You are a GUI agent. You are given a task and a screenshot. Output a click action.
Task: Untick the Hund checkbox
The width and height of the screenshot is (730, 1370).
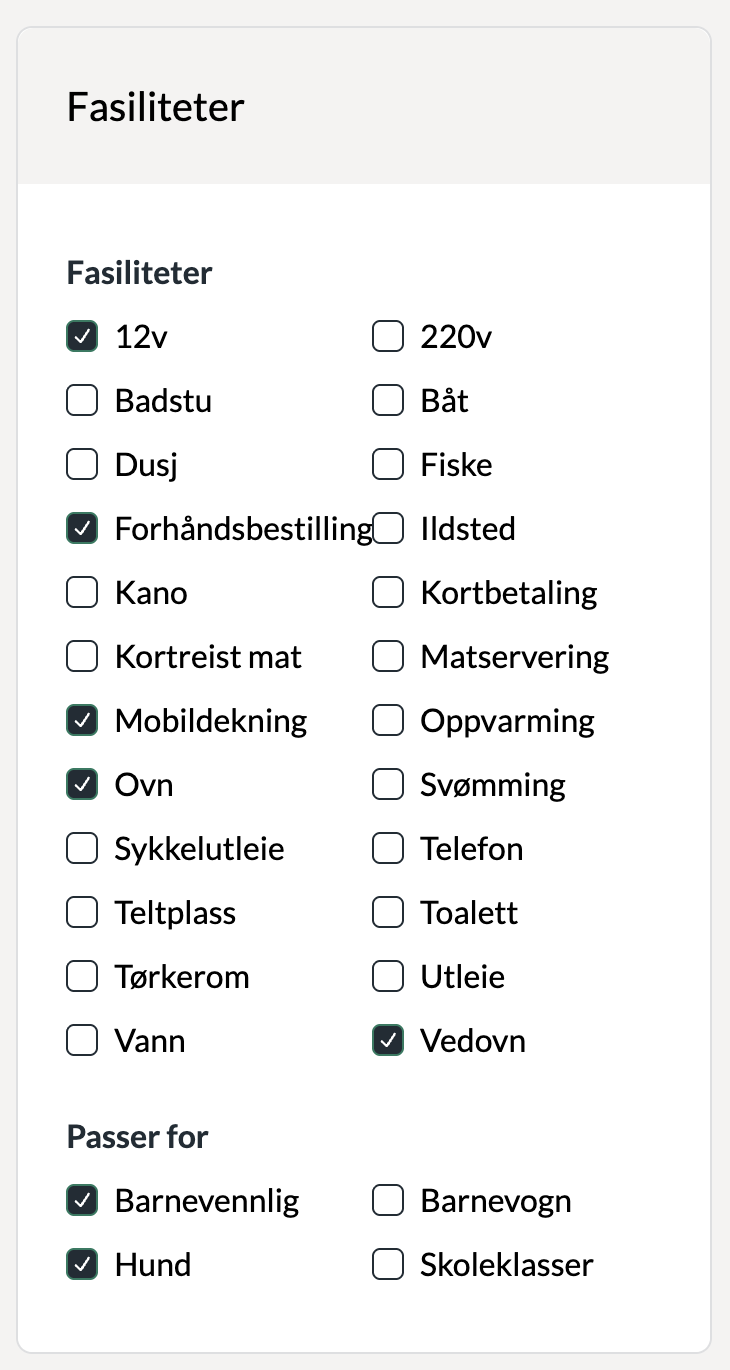click(82, 1265)
